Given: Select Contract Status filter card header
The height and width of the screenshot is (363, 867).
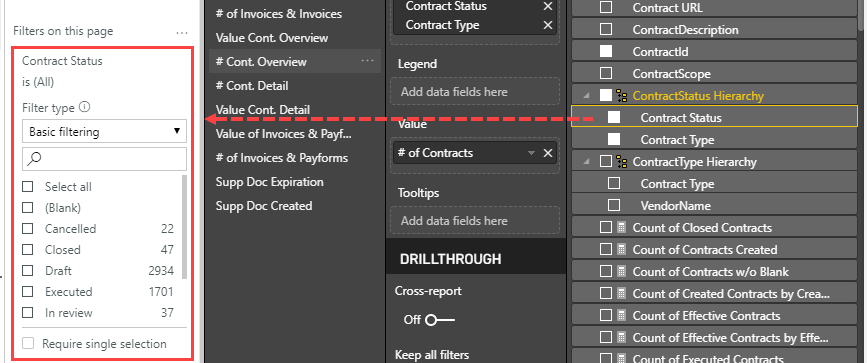Looking at the screenshot, I should (62, 61).
